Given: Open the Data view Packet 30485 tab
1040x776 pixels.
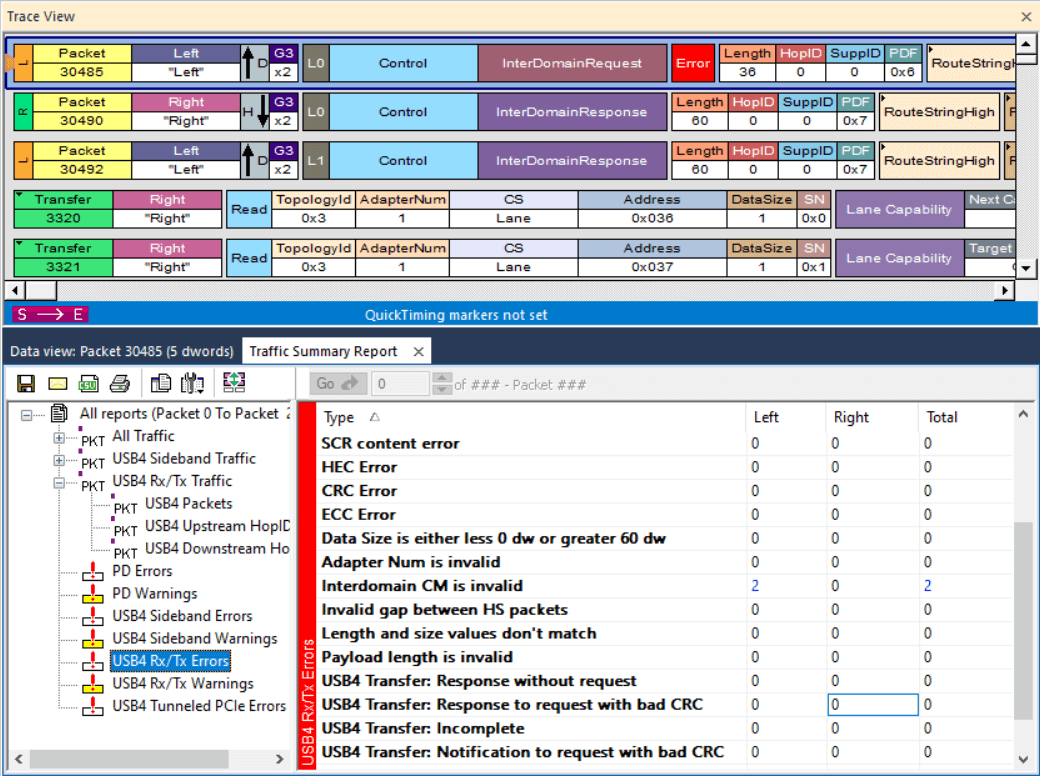Looking at the screenshot, I should pos(121,351).
